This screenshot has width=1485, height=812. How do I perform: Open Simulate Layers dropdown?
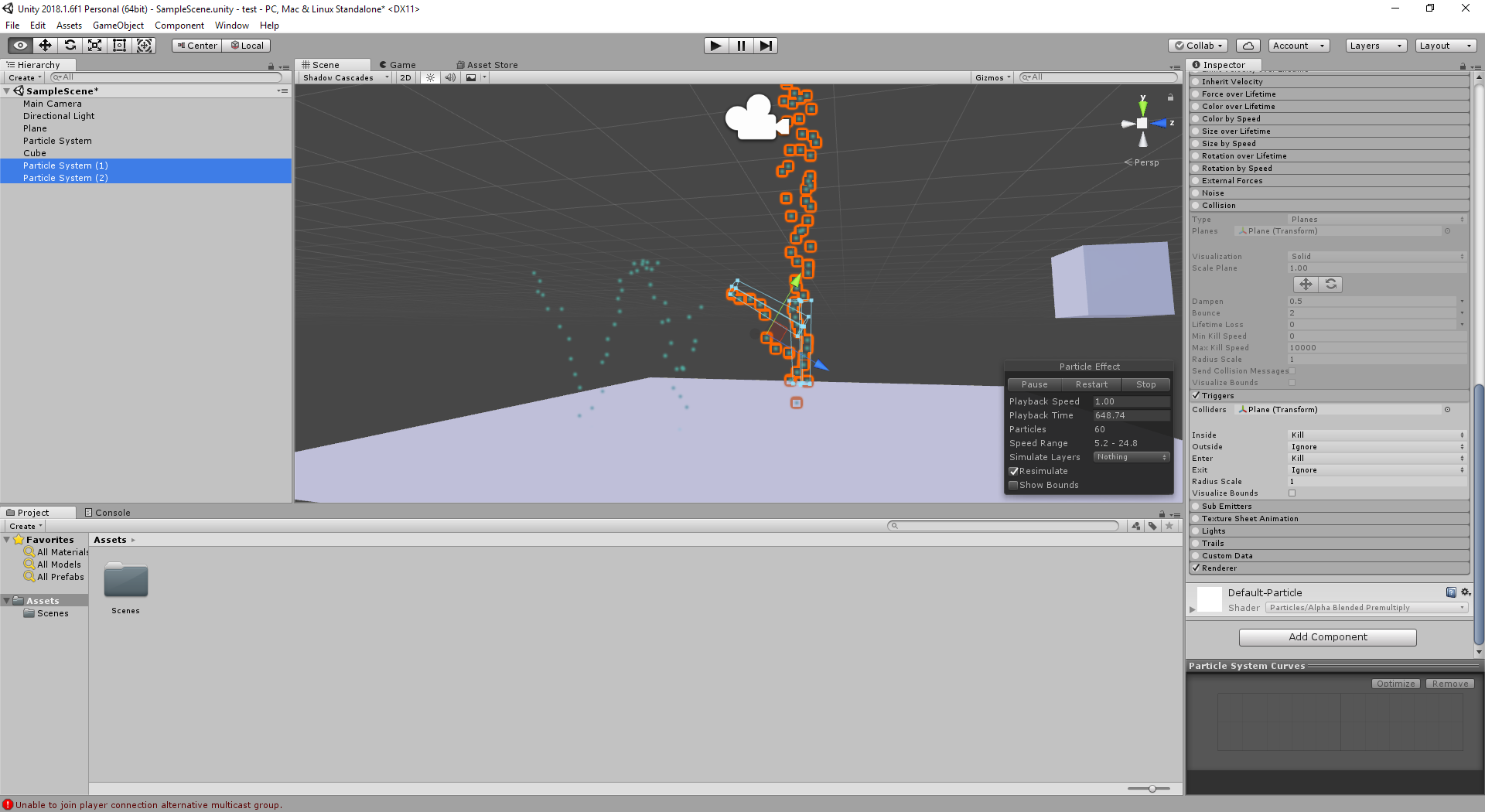pos(1131,457)
